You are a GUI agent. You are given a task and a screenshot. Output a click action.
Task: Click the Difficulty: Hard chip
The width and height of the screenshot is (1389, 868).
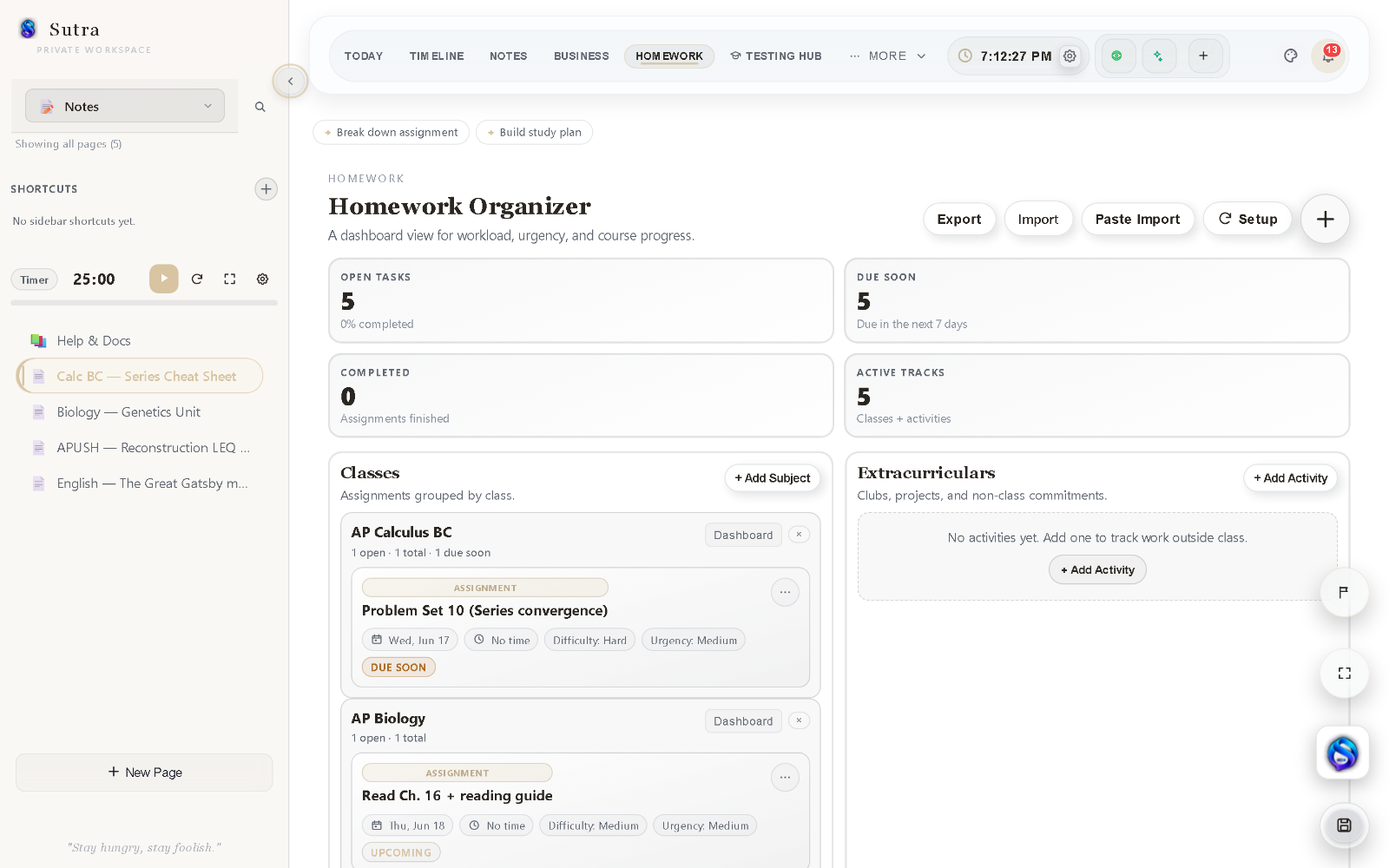(589, 641)
